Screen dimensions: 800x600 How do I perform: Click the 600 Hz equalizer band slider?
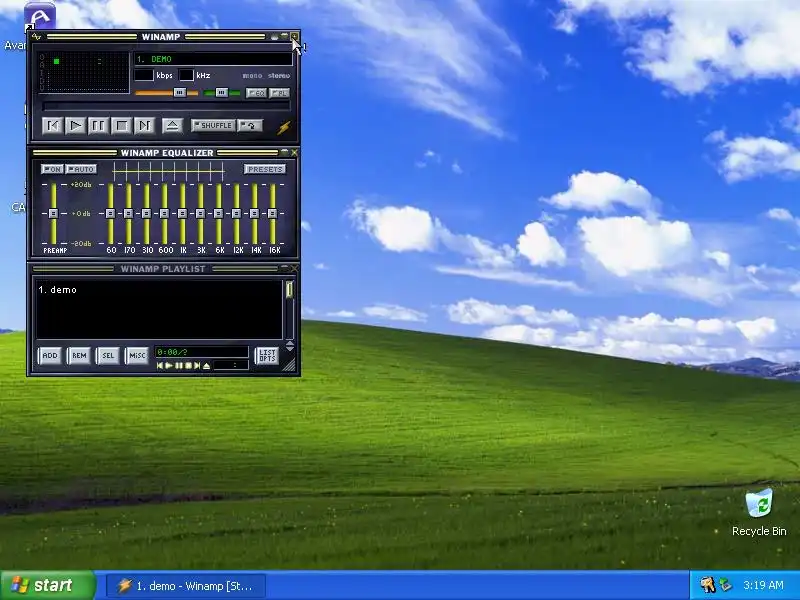164,213
